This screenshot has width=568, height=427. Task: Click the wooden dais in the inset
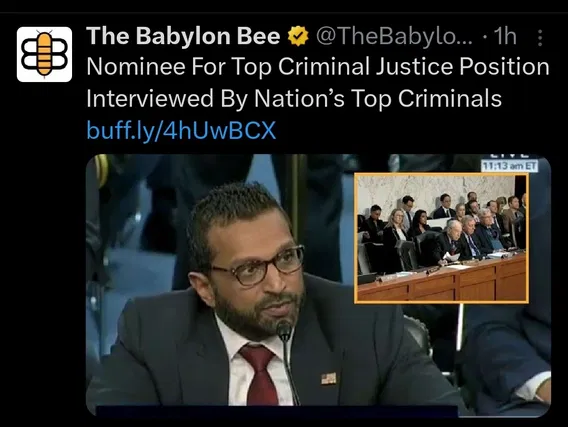[443, 282]
